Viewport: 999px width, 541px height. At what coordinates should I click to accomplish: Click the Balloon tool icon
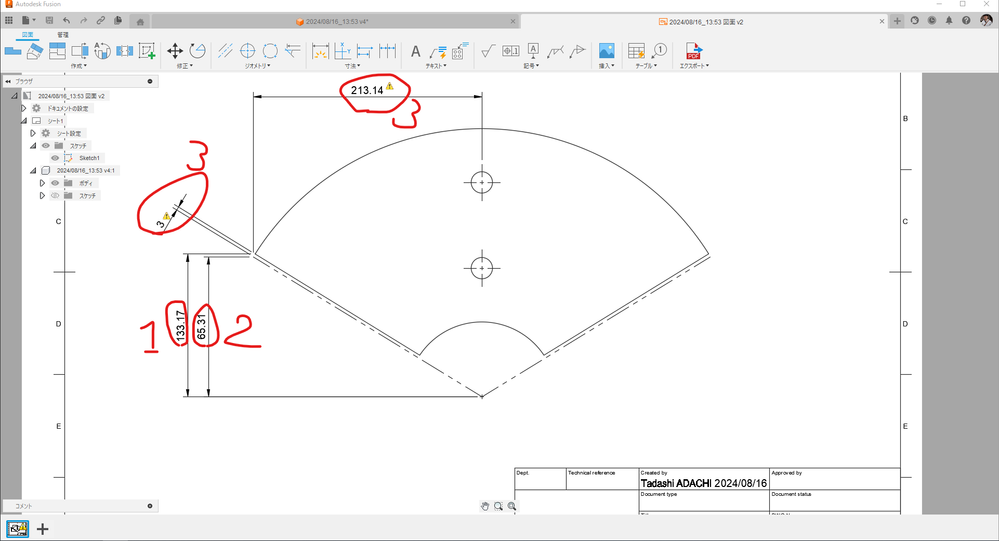pyautogui.click(x=659, y=50)
